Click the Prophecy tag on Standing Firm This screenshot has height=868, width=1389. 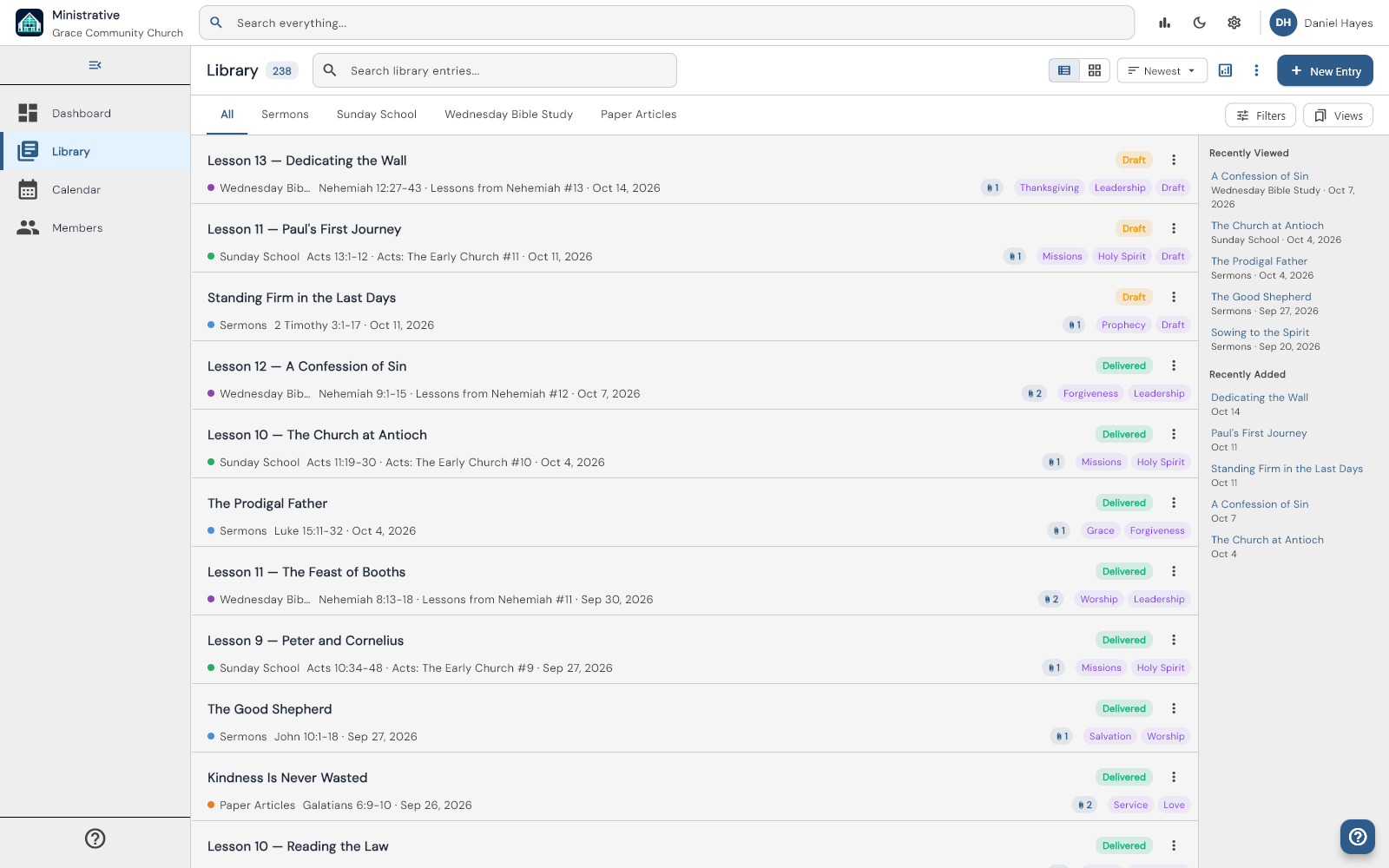pyautogui.click(x=1123, y=325)
